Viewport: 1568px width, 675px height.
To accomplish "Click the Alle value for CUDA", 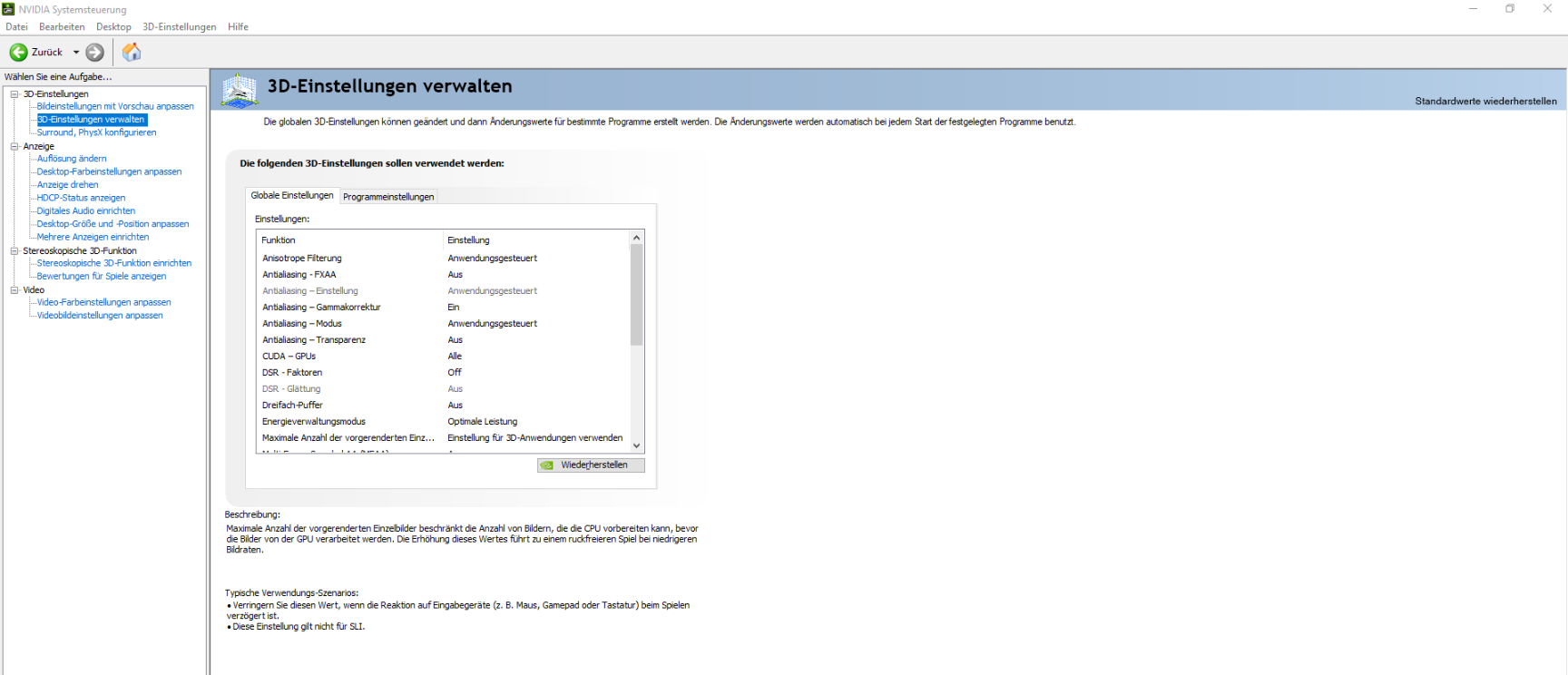I will click(x=455, y=357).
